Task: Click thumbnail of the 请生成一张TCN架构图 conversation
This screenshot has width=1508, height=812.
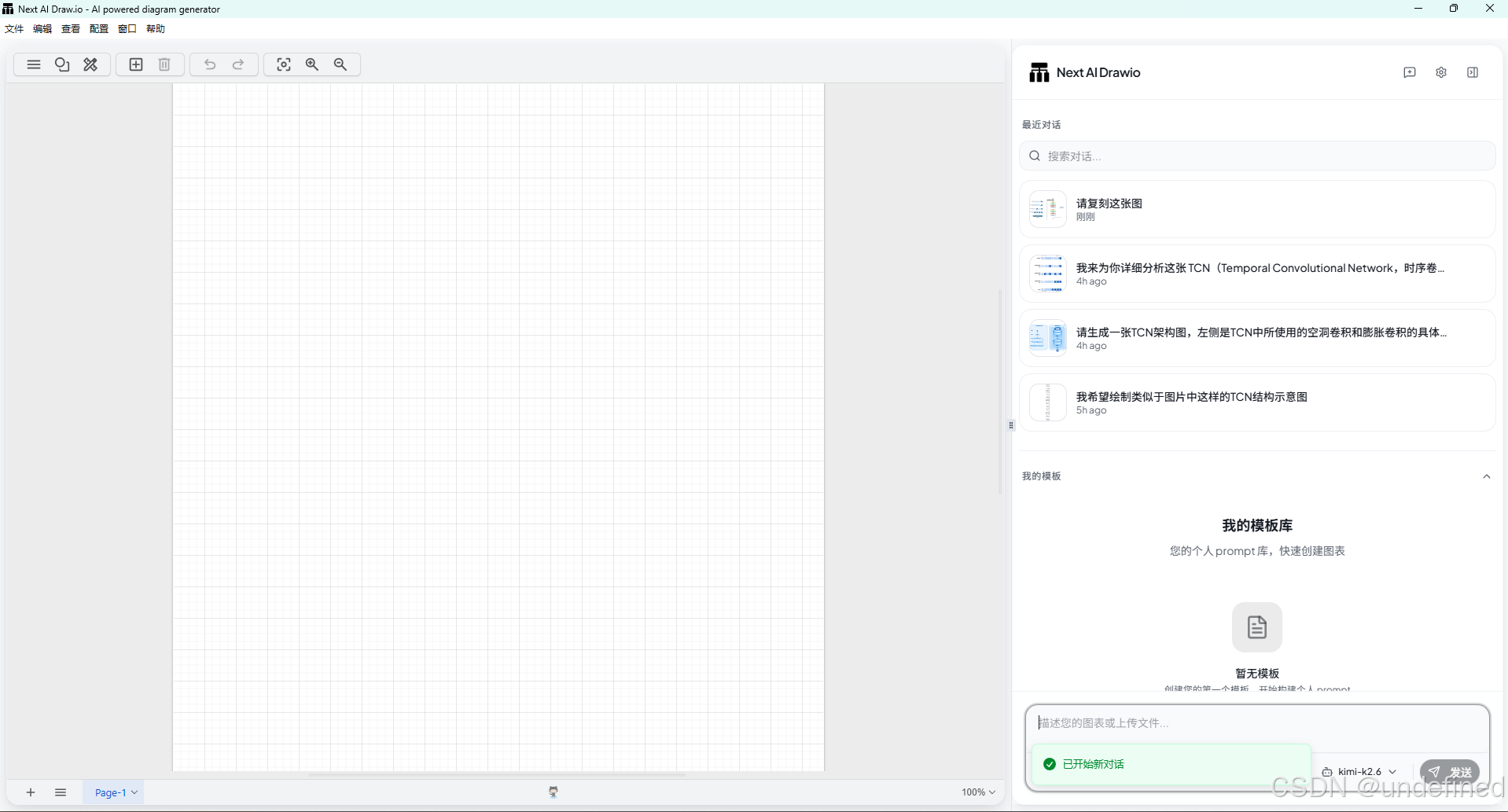Action: (1048, 338)
